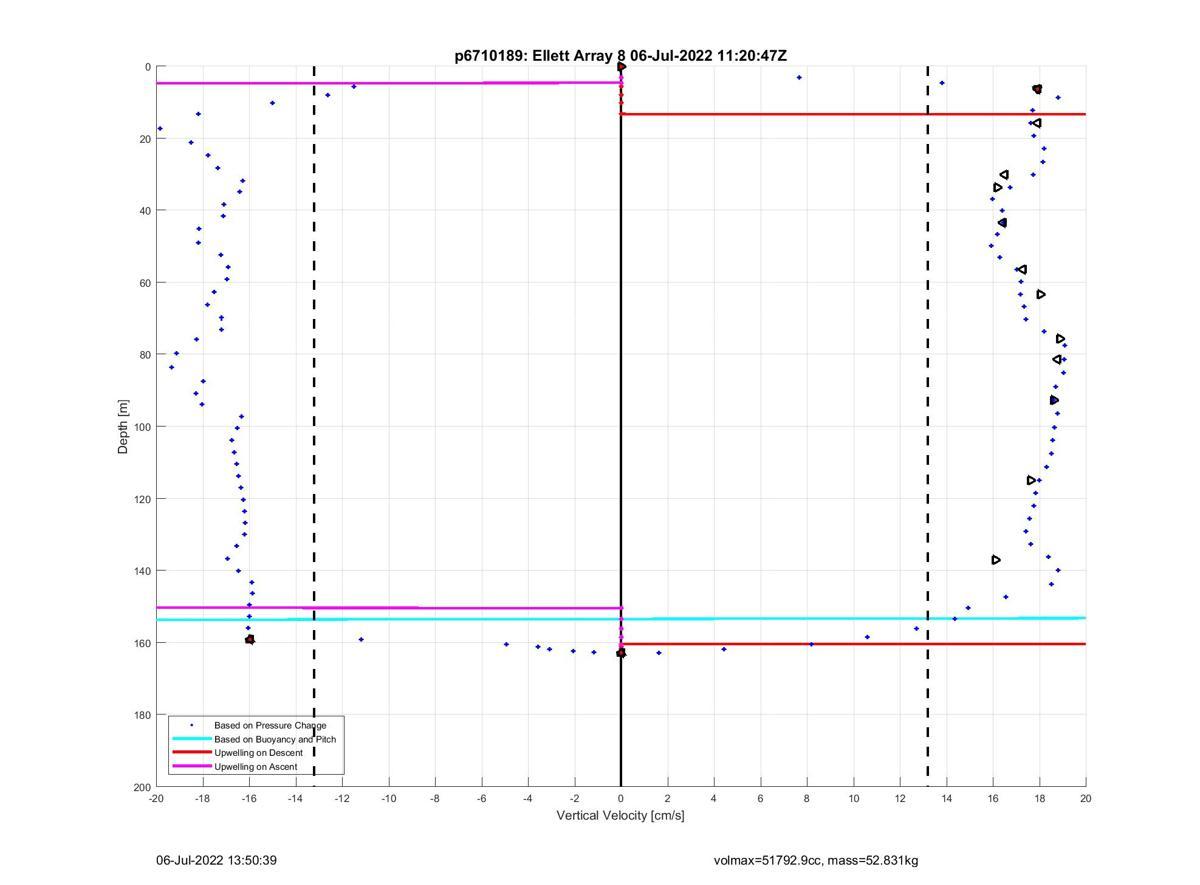The height and width of the screenshot is (885, 1200).
Task: Click the triangle marker near 137 m depth
Action: 996,560
